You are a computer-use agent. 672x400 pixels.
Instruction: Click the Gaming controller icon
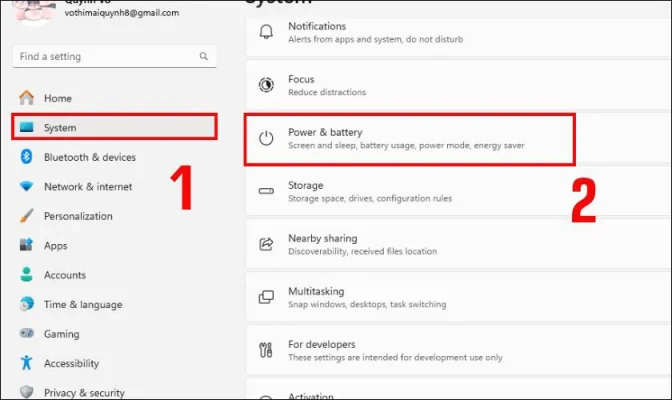pyautogui.click(x=26, y=334)
